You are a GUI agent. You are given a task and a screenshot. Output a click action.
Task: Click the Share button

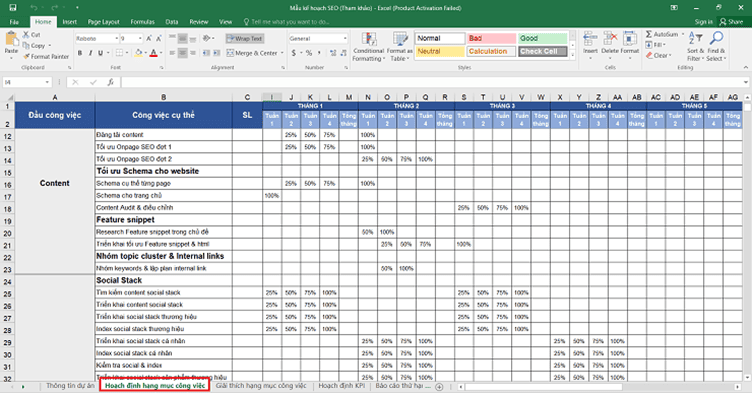tap(731, 22)
